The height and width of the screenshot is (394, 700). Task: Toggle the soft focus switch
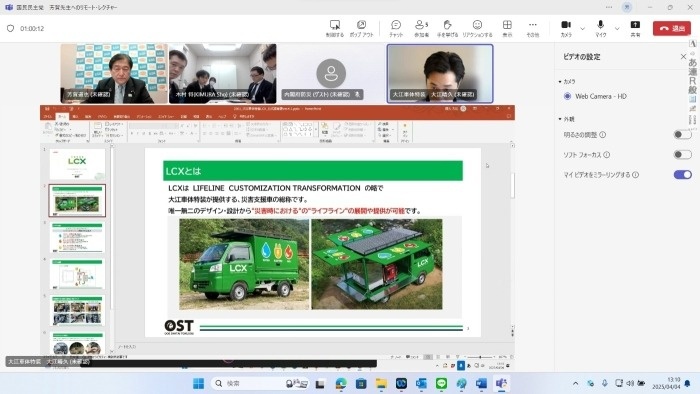(683, 154)
